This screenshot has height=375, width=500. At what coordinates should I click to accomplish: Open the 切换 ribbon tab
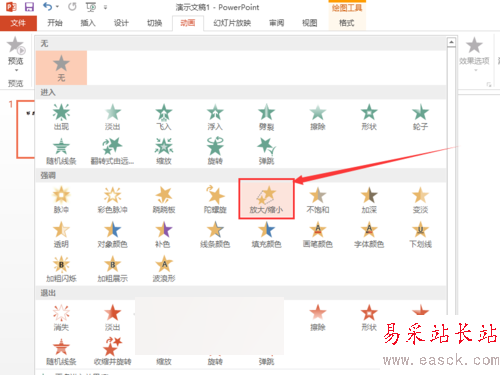[154, 23]
